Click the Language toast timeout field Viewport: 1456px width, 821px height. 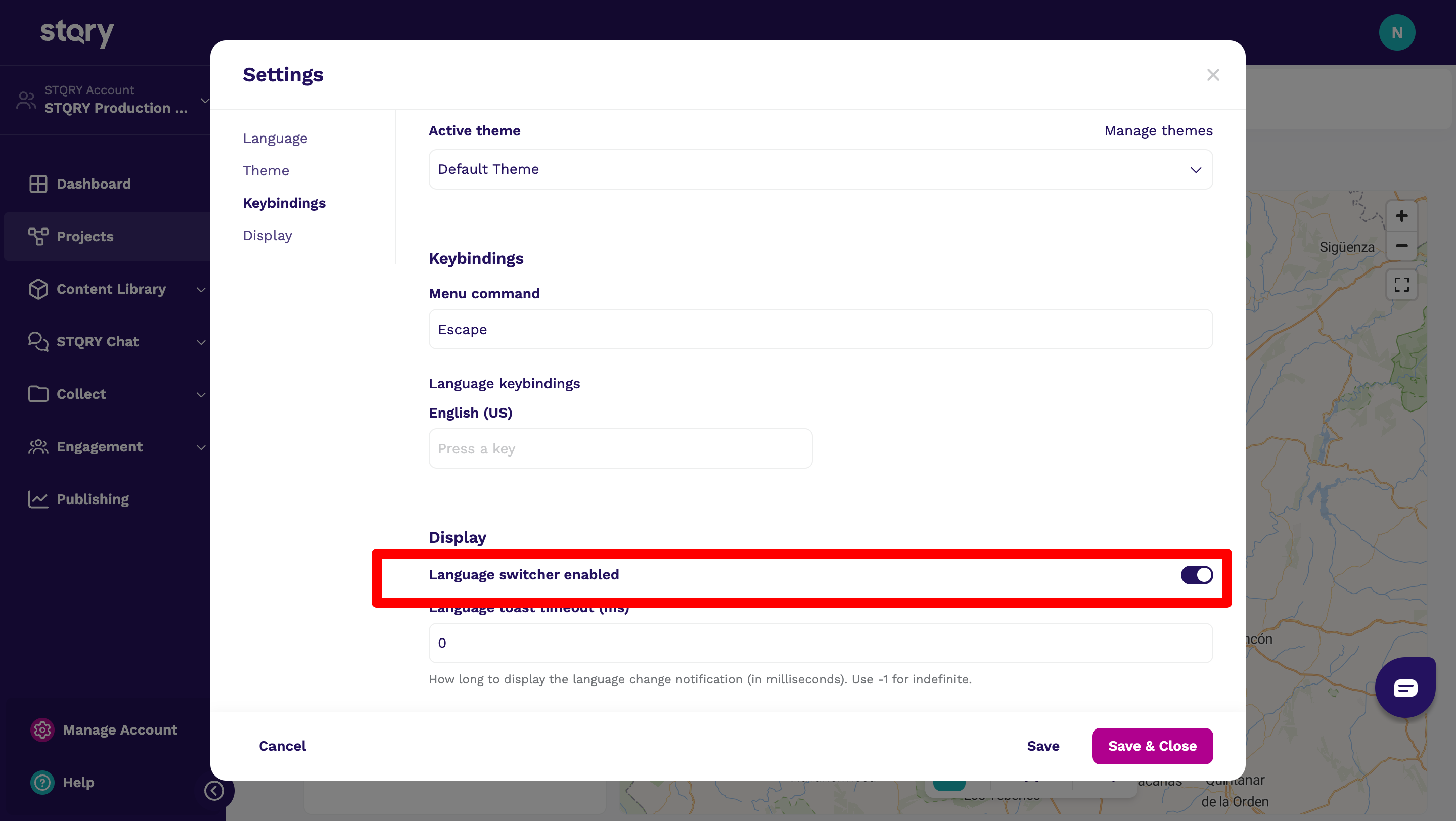click(821, 643)
